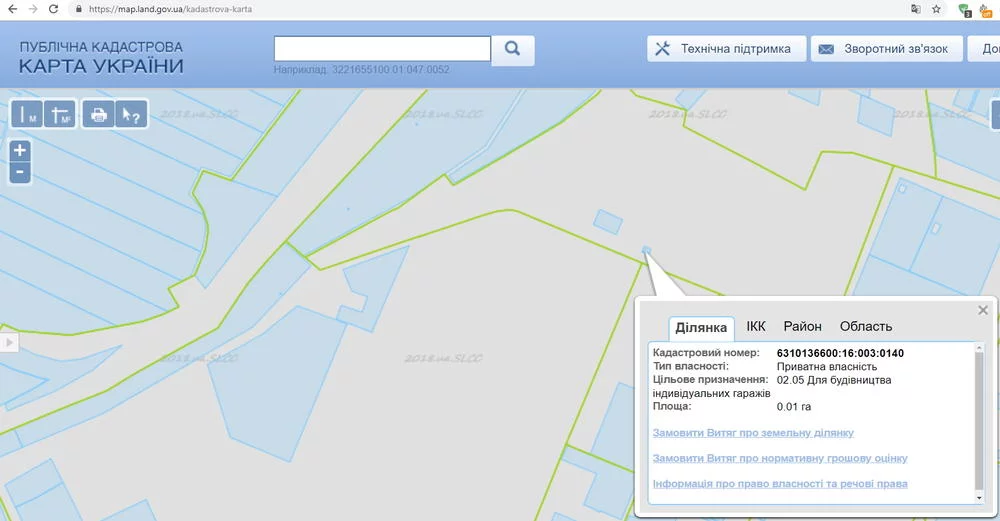Switch to the Ділянка tab

[x=701, y=328]
